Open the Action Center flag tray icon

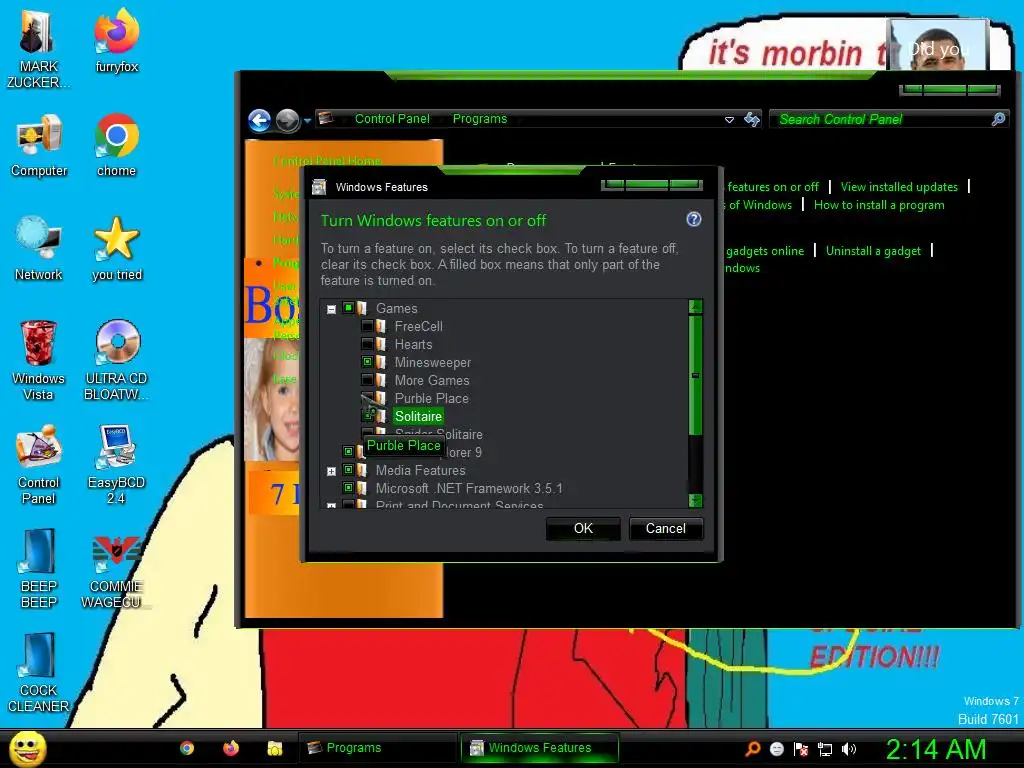(801, 749)
